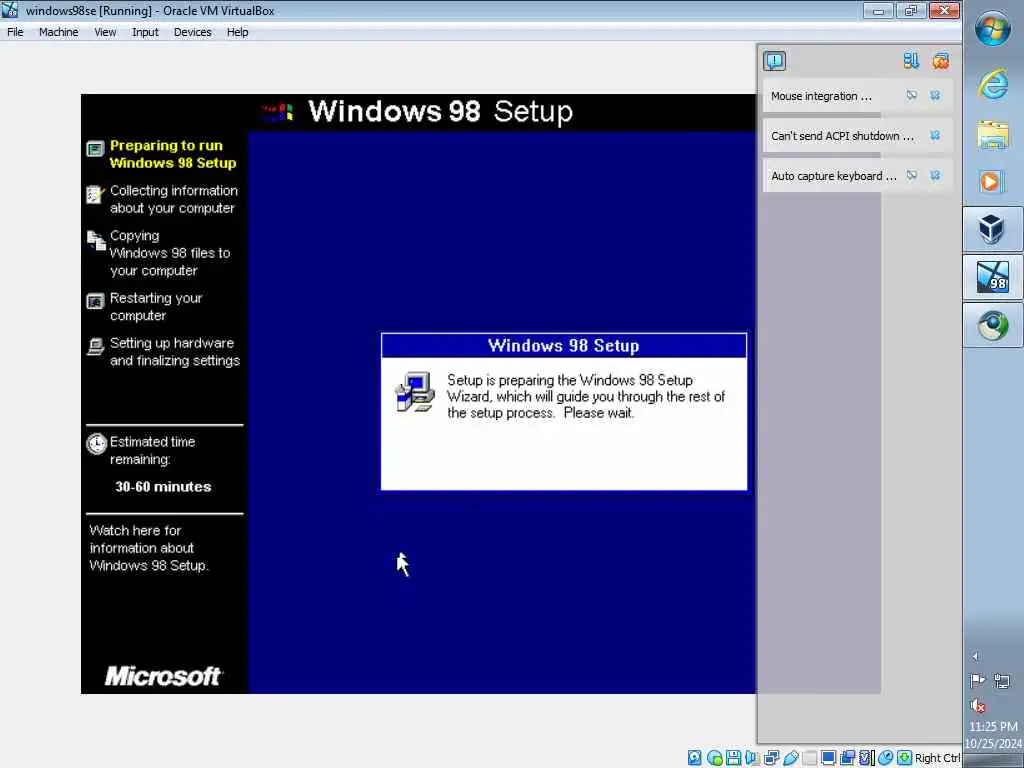1024x768 pixels.
Task: Click the muted volume tray icon
Action: tap(978, 705)
